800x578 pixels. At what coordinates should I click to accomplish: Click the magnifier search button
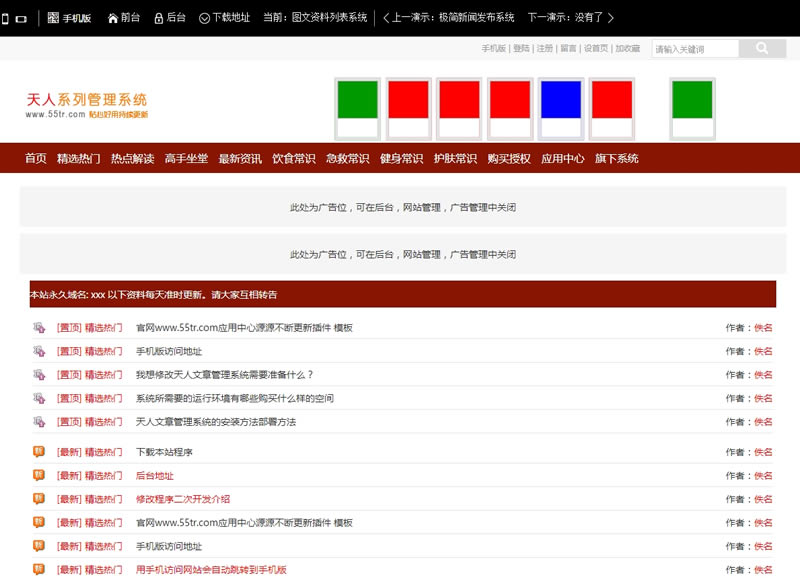pos(762,48)
